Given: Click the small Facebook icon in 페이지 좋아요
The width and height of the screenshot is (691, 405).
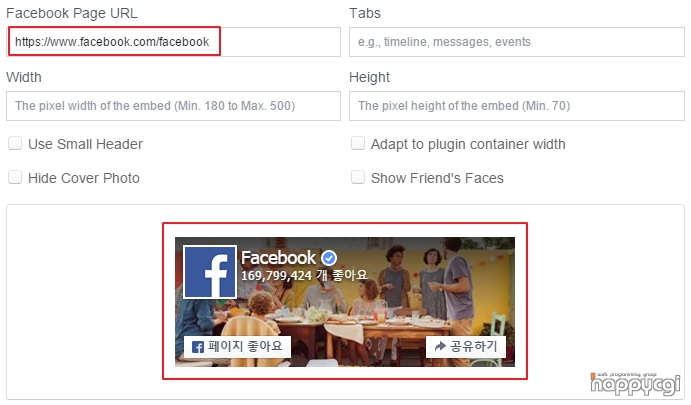Looking at the screenshot, I should (x=198, y=347).
